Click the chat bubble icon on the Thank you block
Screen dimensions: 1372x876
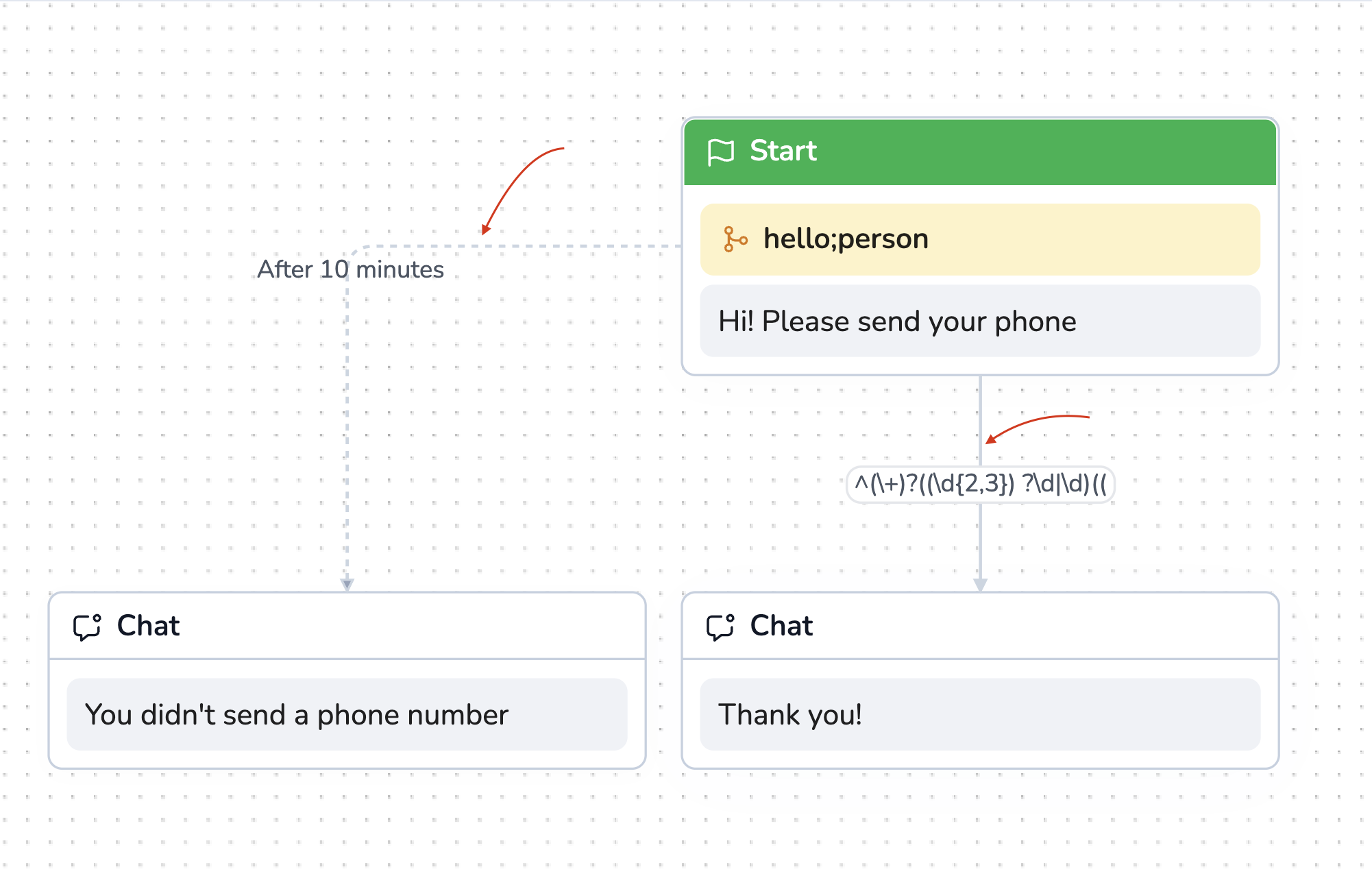click(720, 626)
